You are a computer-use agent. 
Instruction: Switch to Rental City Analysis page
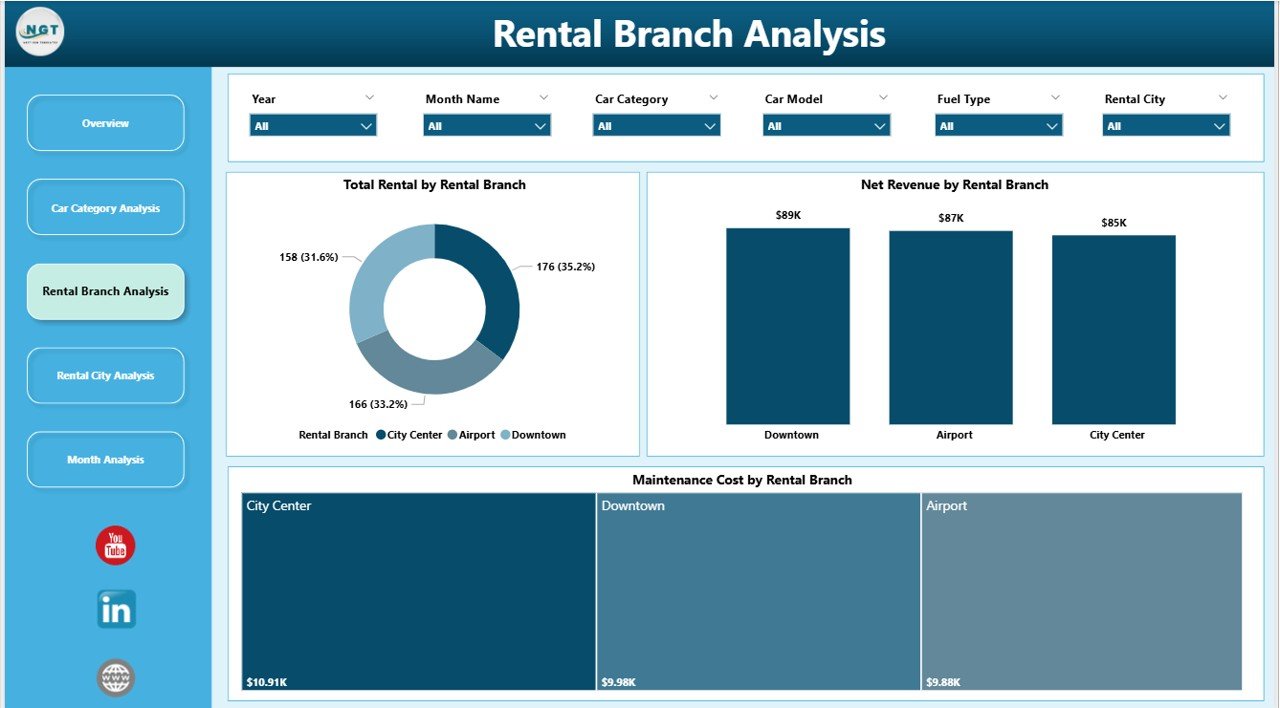[x=105, y=375]
